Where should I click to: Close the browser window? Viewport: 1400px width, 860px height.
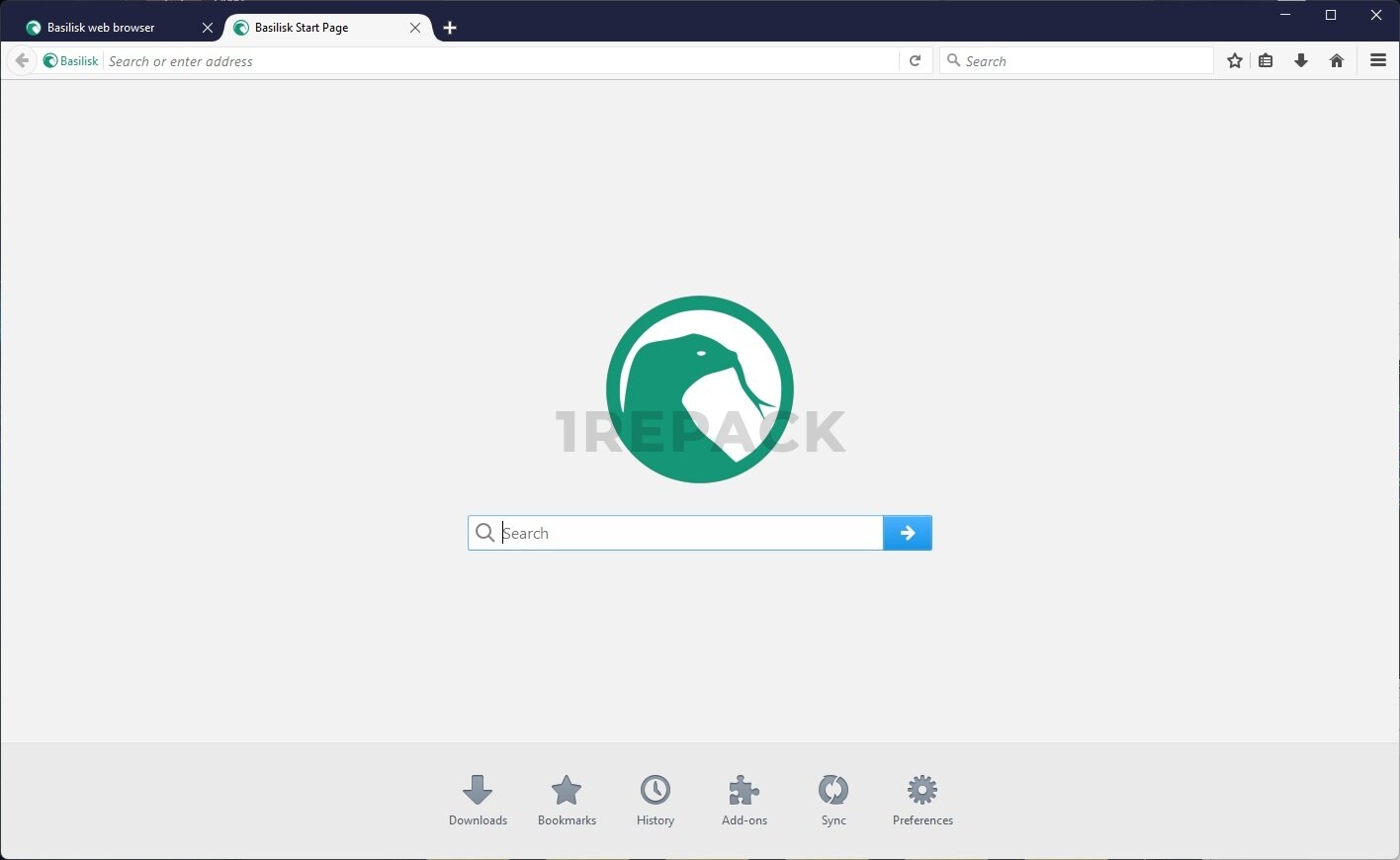(1376, 15)
